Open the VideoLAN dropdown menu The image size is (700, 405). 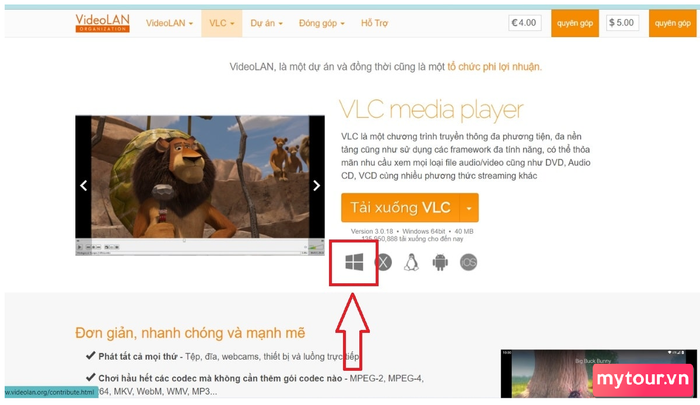click(x=169, y=23)
